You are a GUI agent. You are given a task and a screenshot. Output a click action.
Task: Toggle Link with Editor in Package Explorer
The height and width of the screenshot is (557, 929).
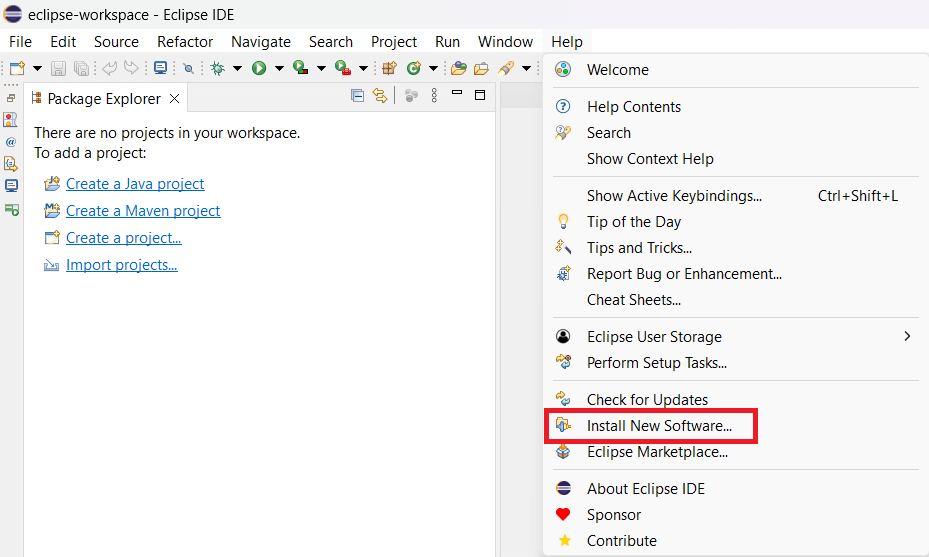coord(380,95)
